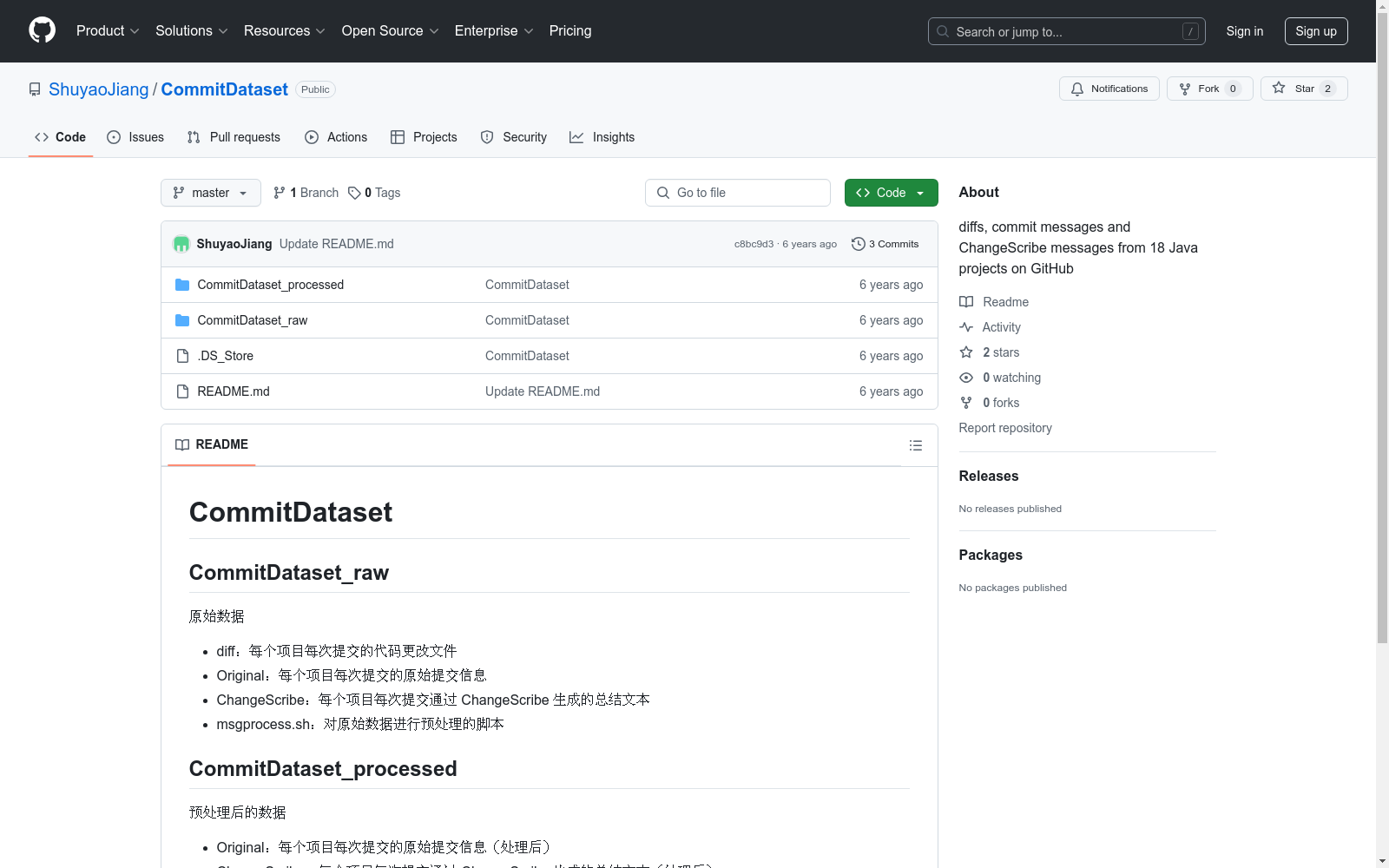Viewport: 1389px width, 868px height.
Task: Click the search magnifier icon in the header
Action: 943,31
